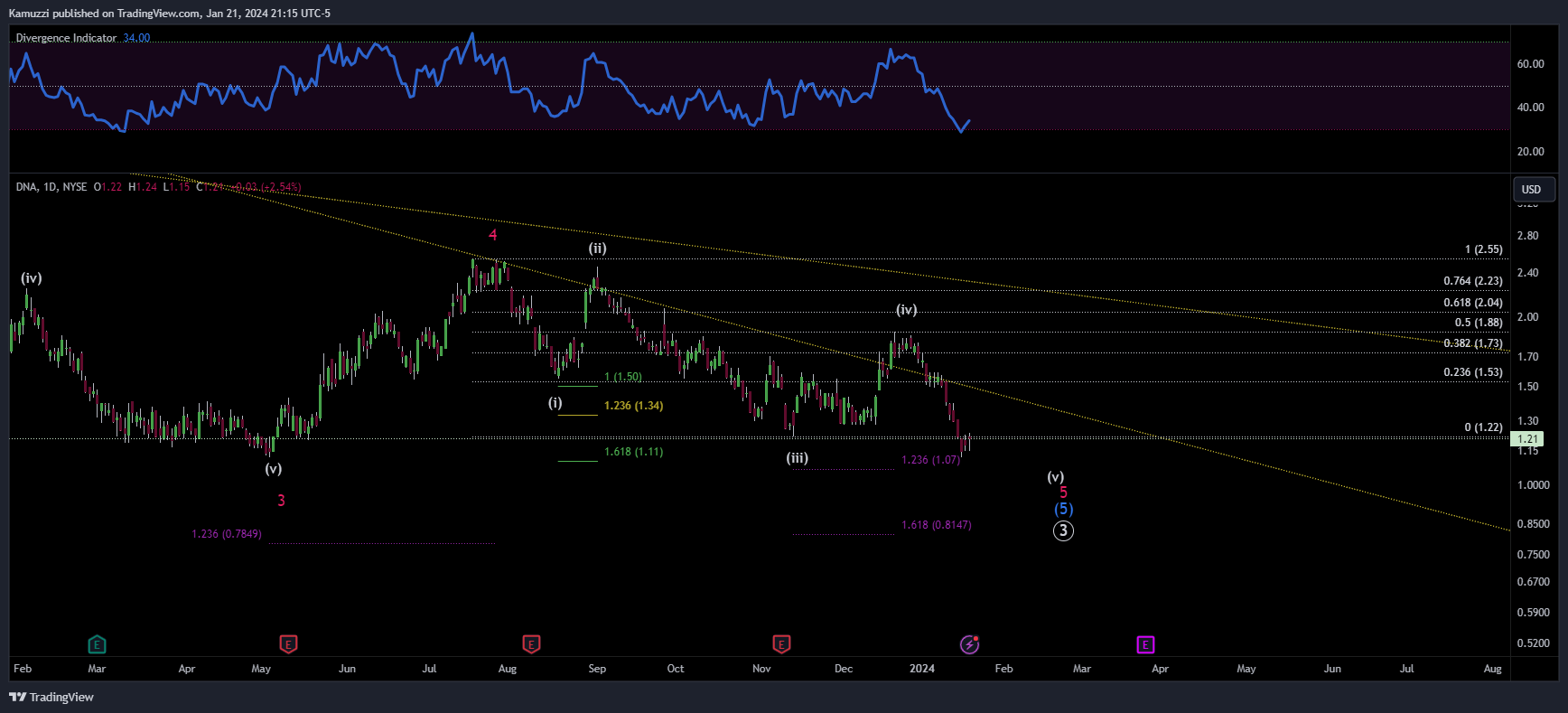The height and width of the screenshot is (713, 1568).
Task: Select the blue (5) wave label
Action: tap(1063, 510)
